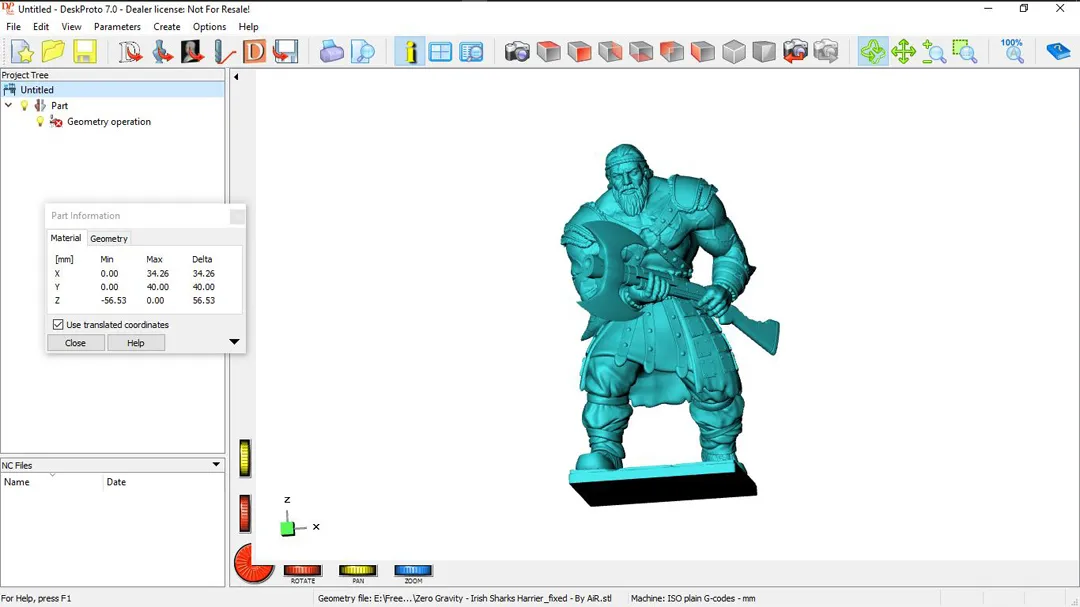Open the File menu
The height and width of the screenshot is (607, 1080).
click(13, 27)
